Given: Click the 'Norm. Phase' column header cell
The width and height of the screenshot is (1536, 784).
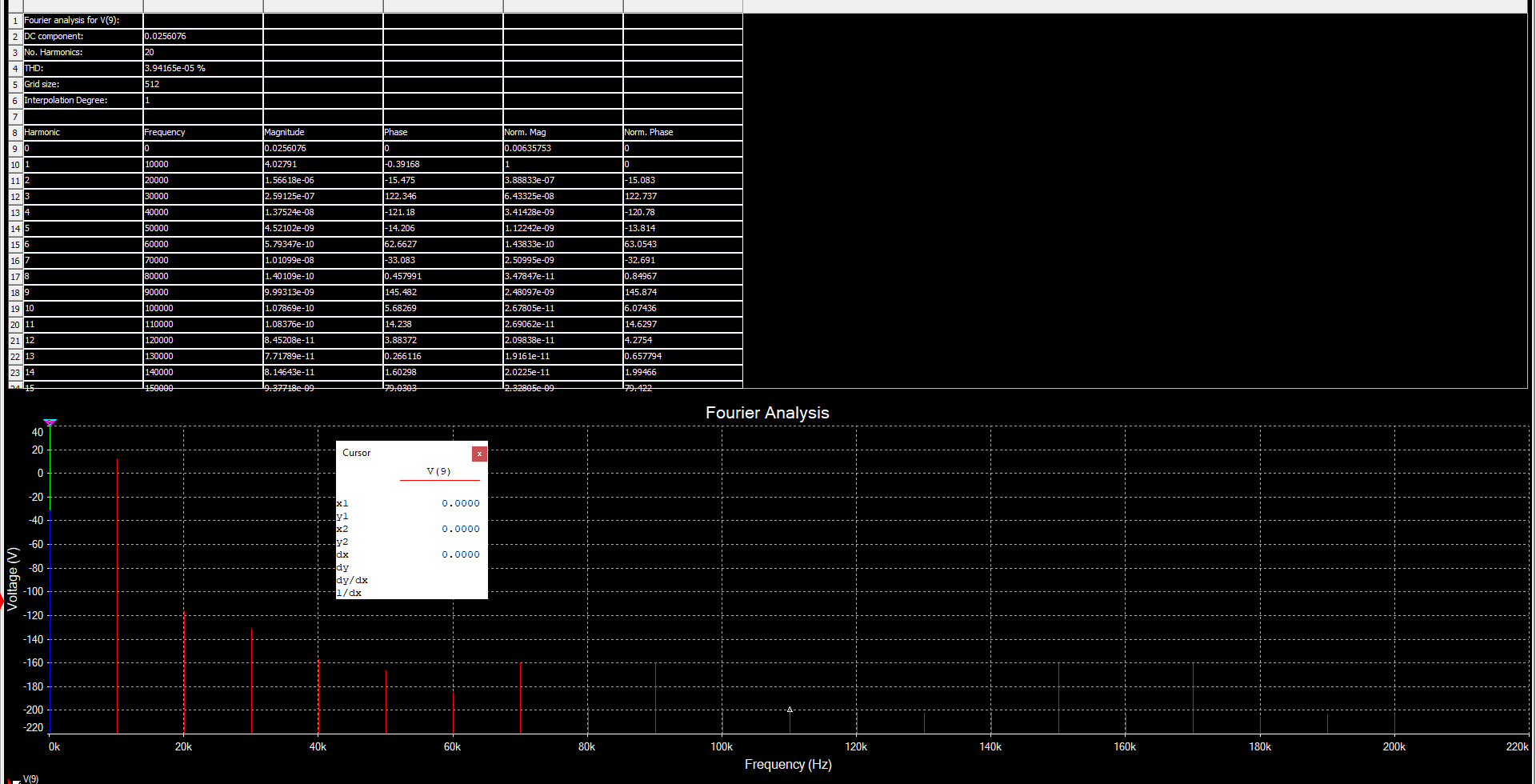Looking at the screenshot, I should (683, 133).
